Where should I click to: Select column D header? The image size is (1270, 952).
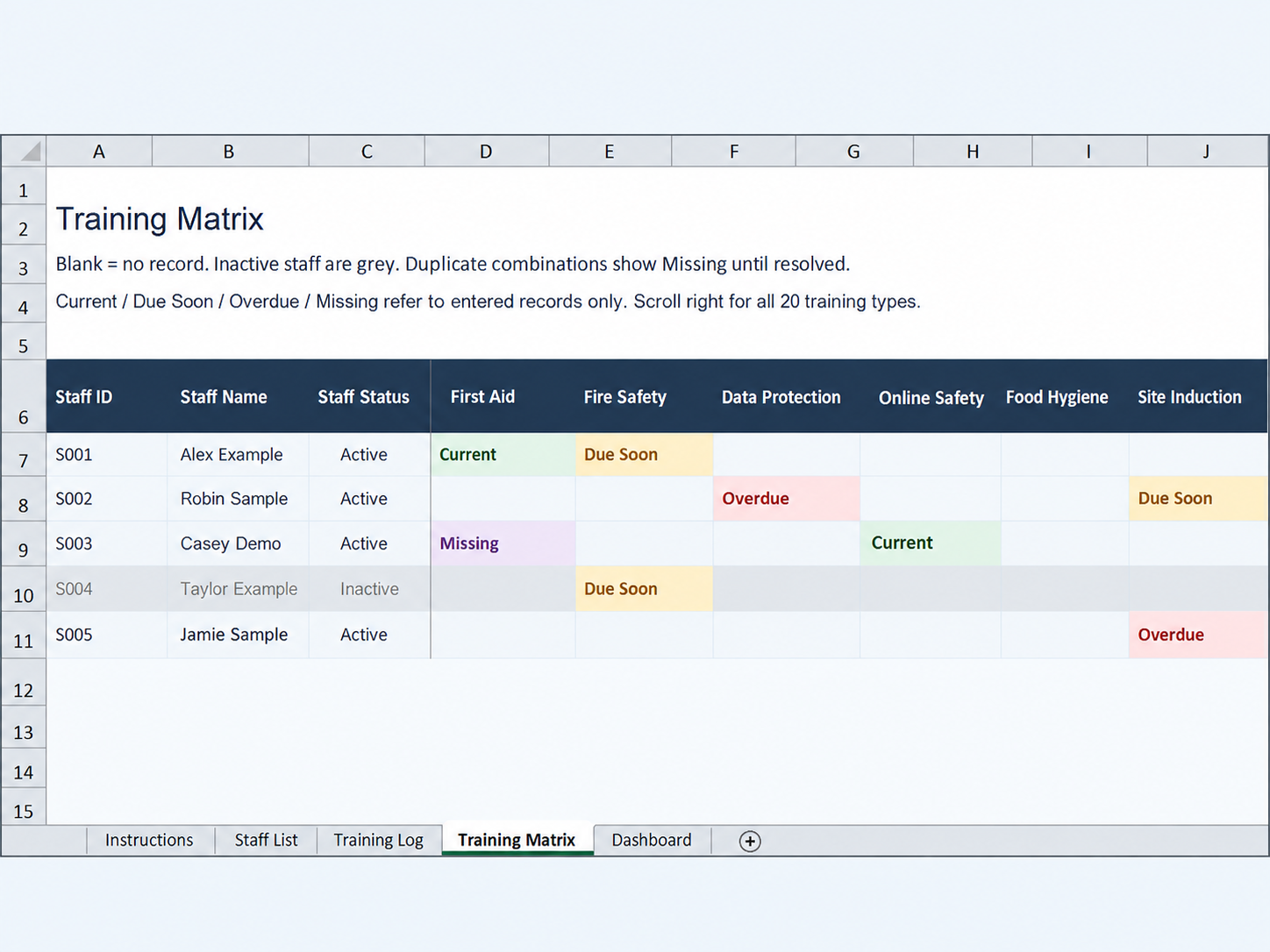point(486,151)
